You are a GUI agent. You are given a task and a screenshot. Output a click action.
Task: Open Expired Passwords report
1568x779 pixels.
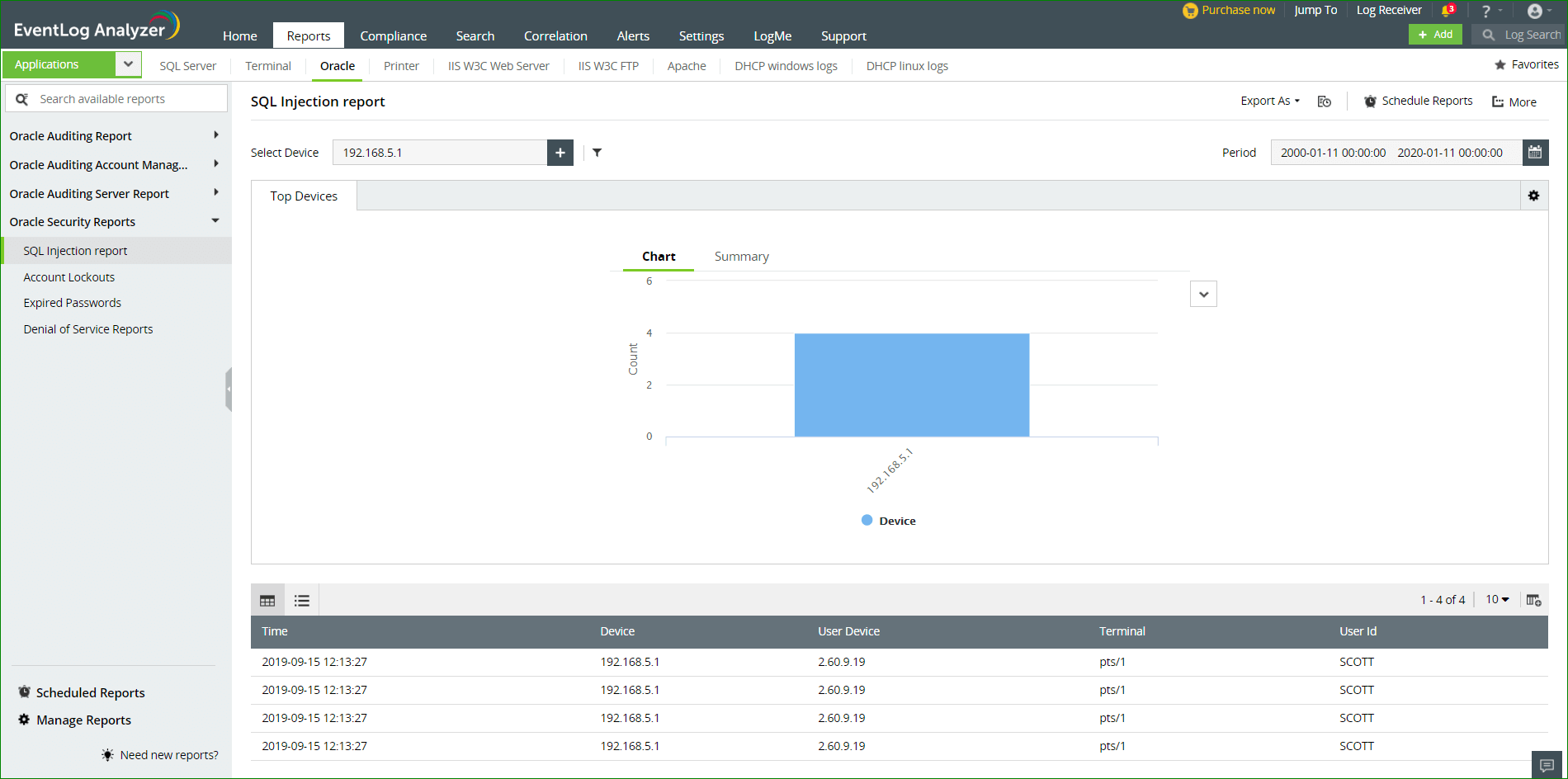(73, 303)
